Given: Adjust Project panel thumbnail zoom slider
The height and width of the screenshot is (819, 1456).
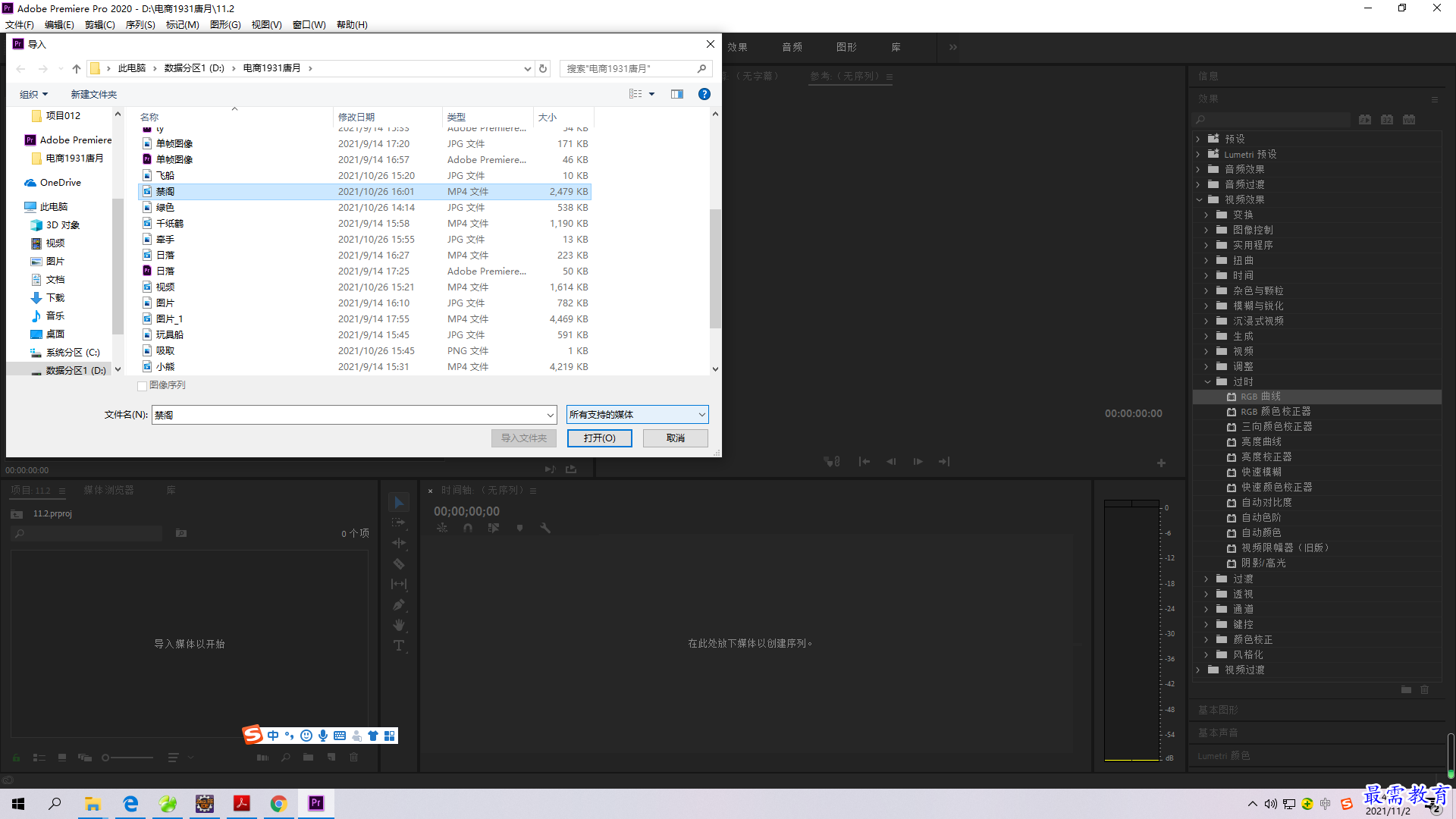Looking at the screenshot, I should point(127,758).
